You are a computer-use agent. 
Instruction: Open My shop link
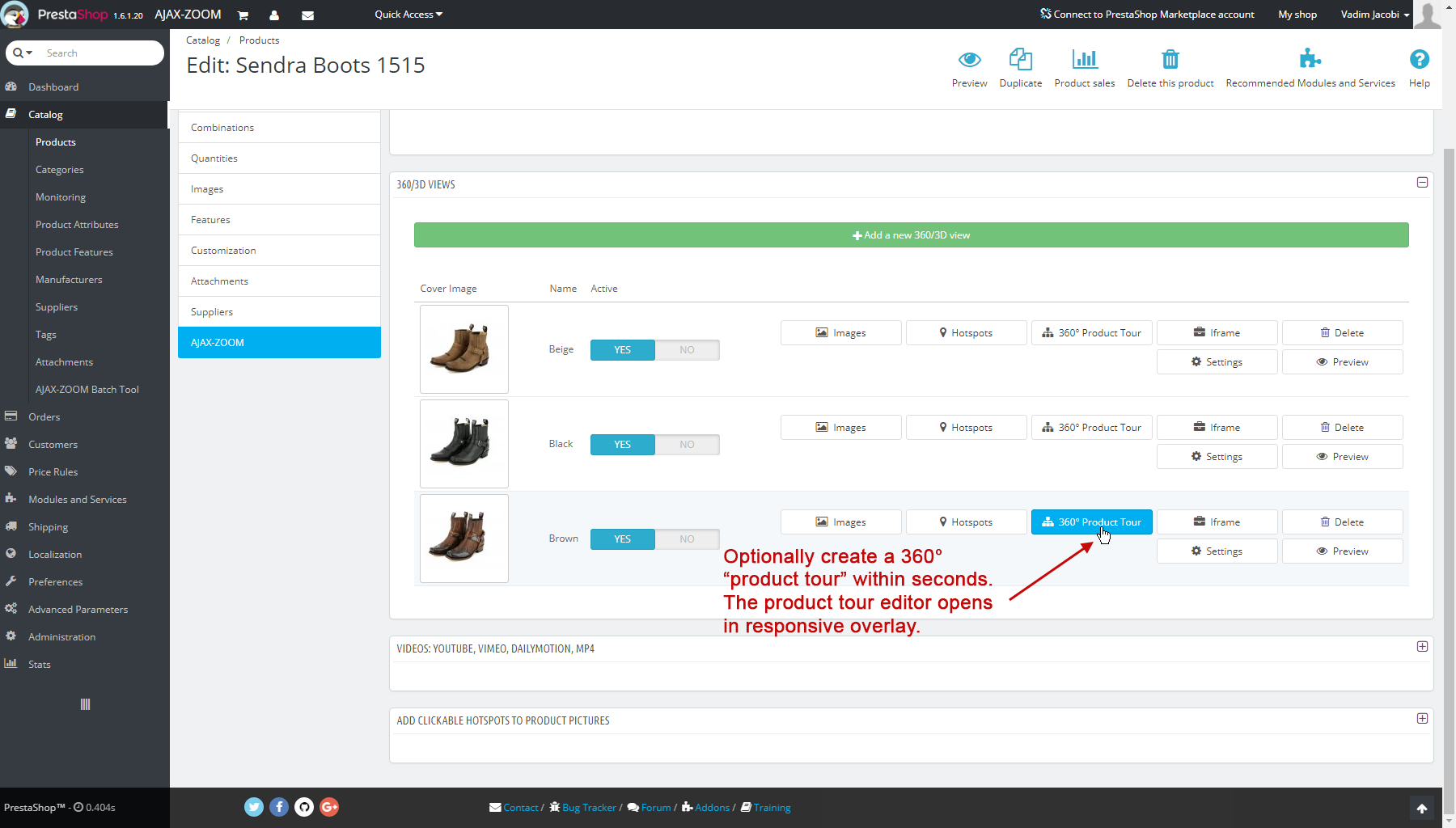(x=1297, y=15)
